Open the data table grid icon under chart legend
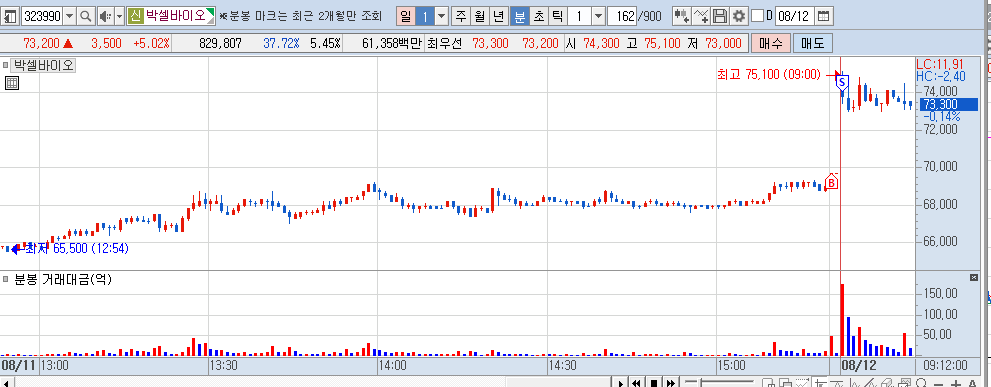Image resolution: width=991 pixels, height=387 pixels. 11,83
